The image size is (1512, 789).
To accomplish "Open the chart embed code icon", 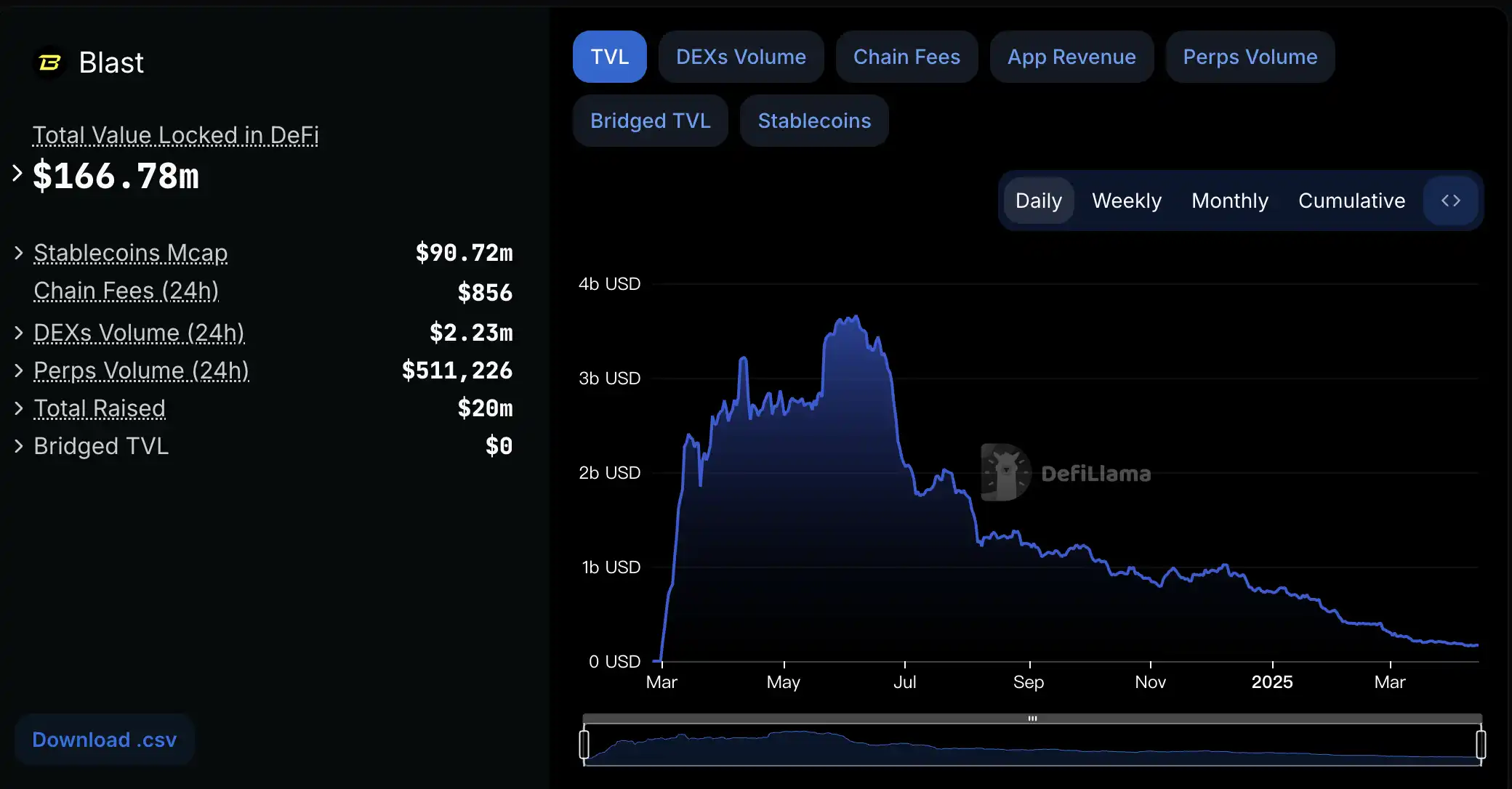I will click(x=1451, y=200).
